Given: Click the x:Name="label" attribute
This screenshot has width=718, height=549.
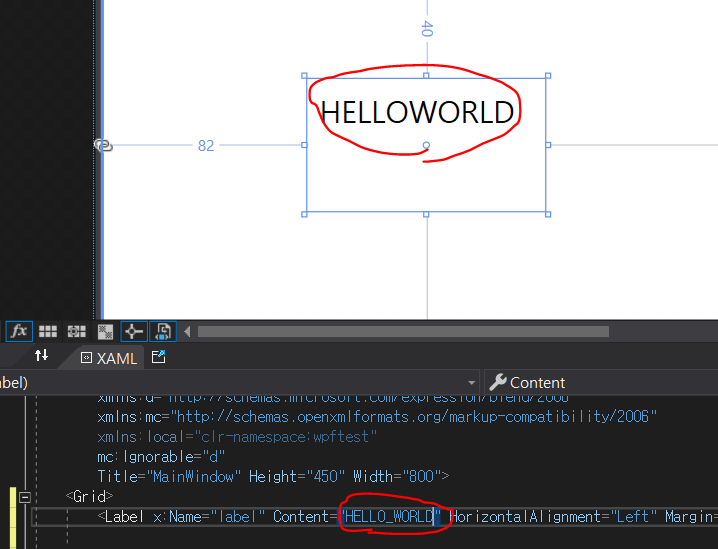Looking at the screenshot, I should click(x=209, y=517).
